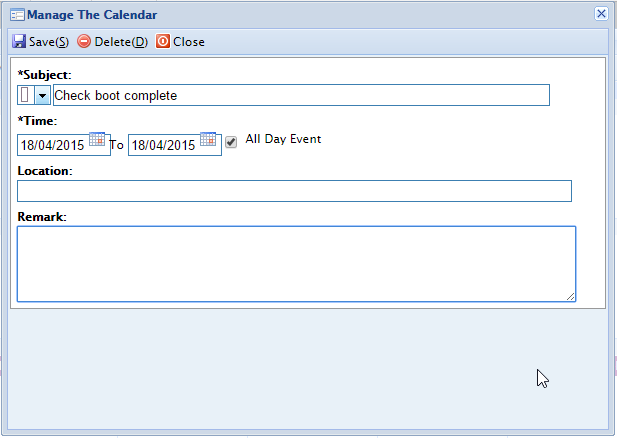Click the Save(S) toolbar label
Viewport: 617px width, 438px height.
point(49,42)
